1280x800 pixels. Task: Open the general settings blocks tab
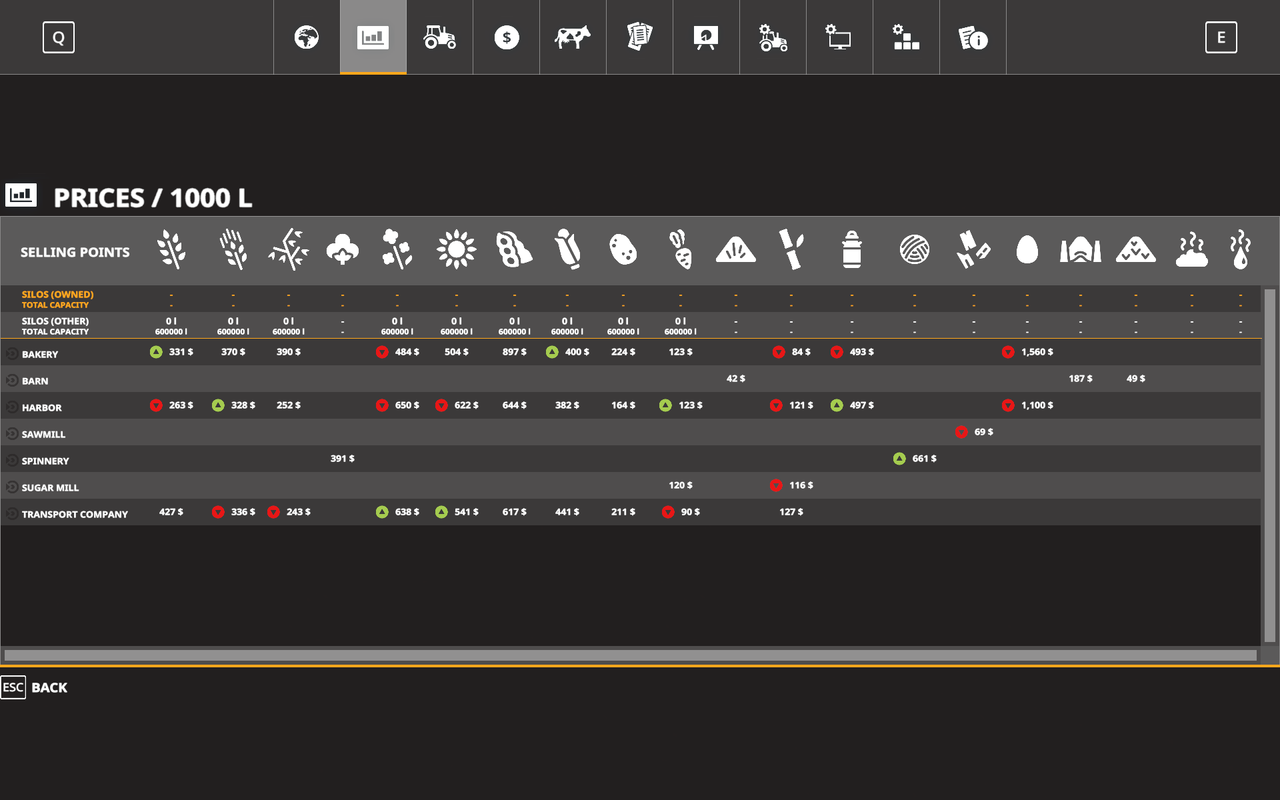click(906, 37)
